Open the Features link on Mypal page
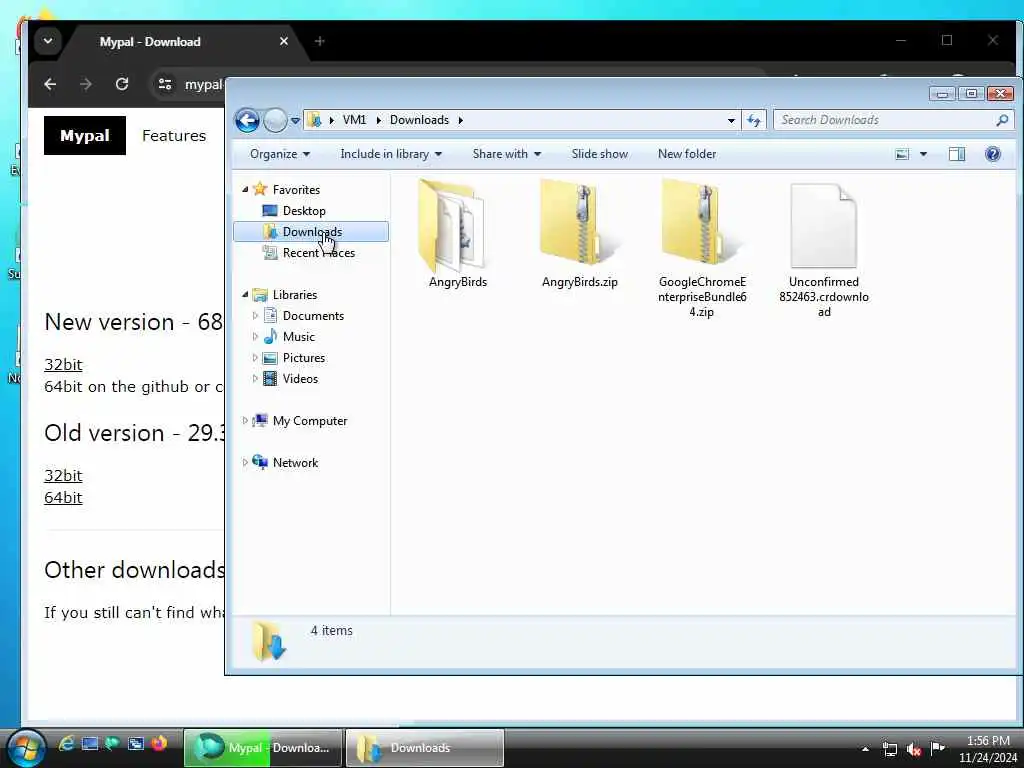Viewport: 1024px width, 768px height. pyautogui.click(x=174, y=135)
